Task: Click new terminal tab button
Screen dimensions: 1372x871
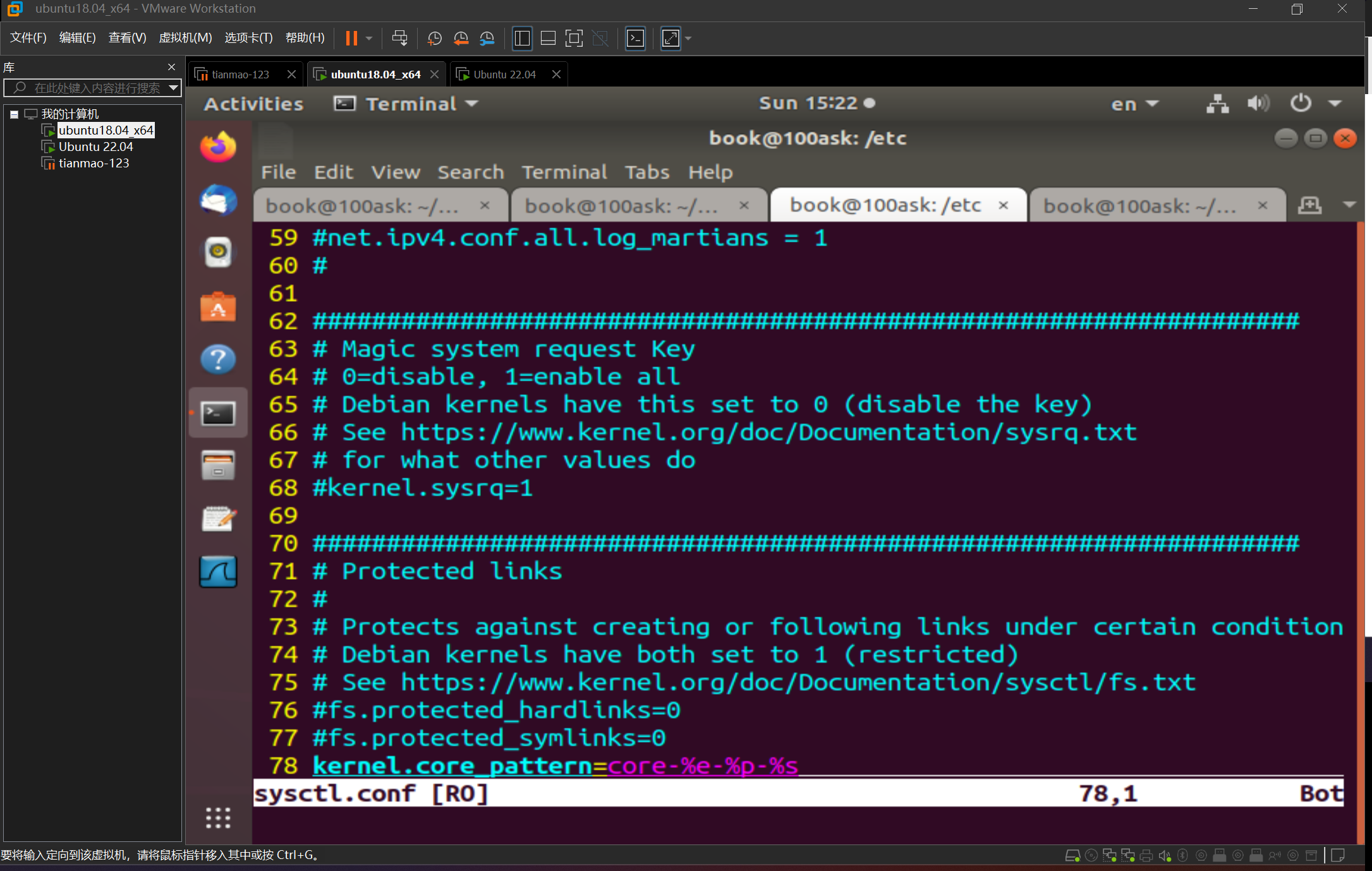Action: click(1309, 205)
